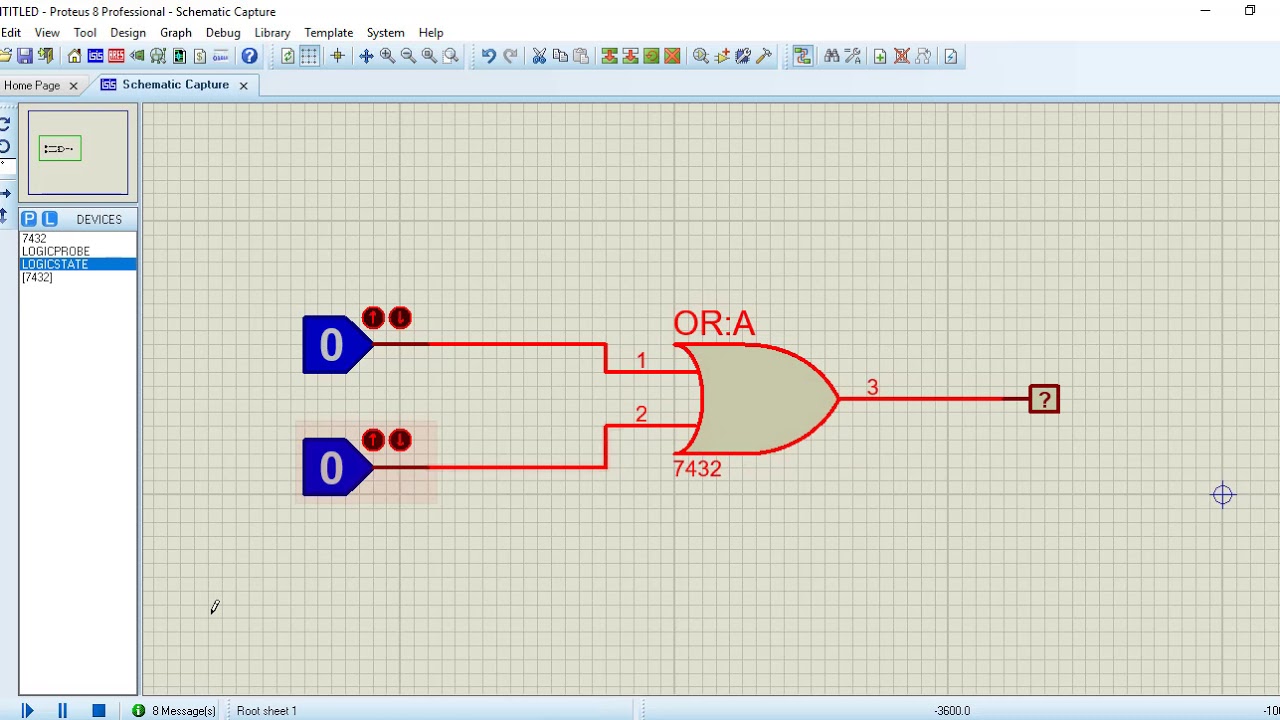
Task: Open the Bill of Materials icon
Action: [200, 56]
